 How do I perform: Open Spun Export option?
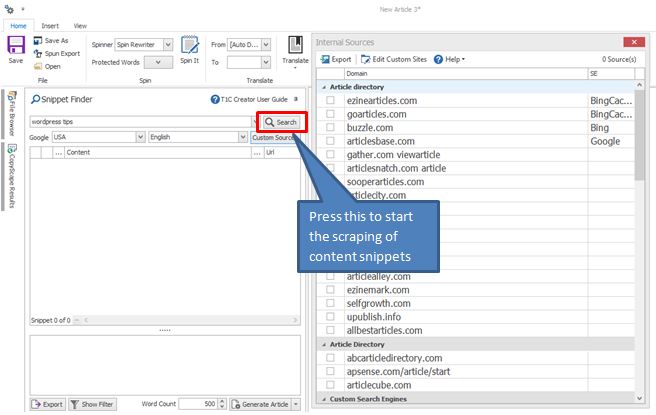57,54
